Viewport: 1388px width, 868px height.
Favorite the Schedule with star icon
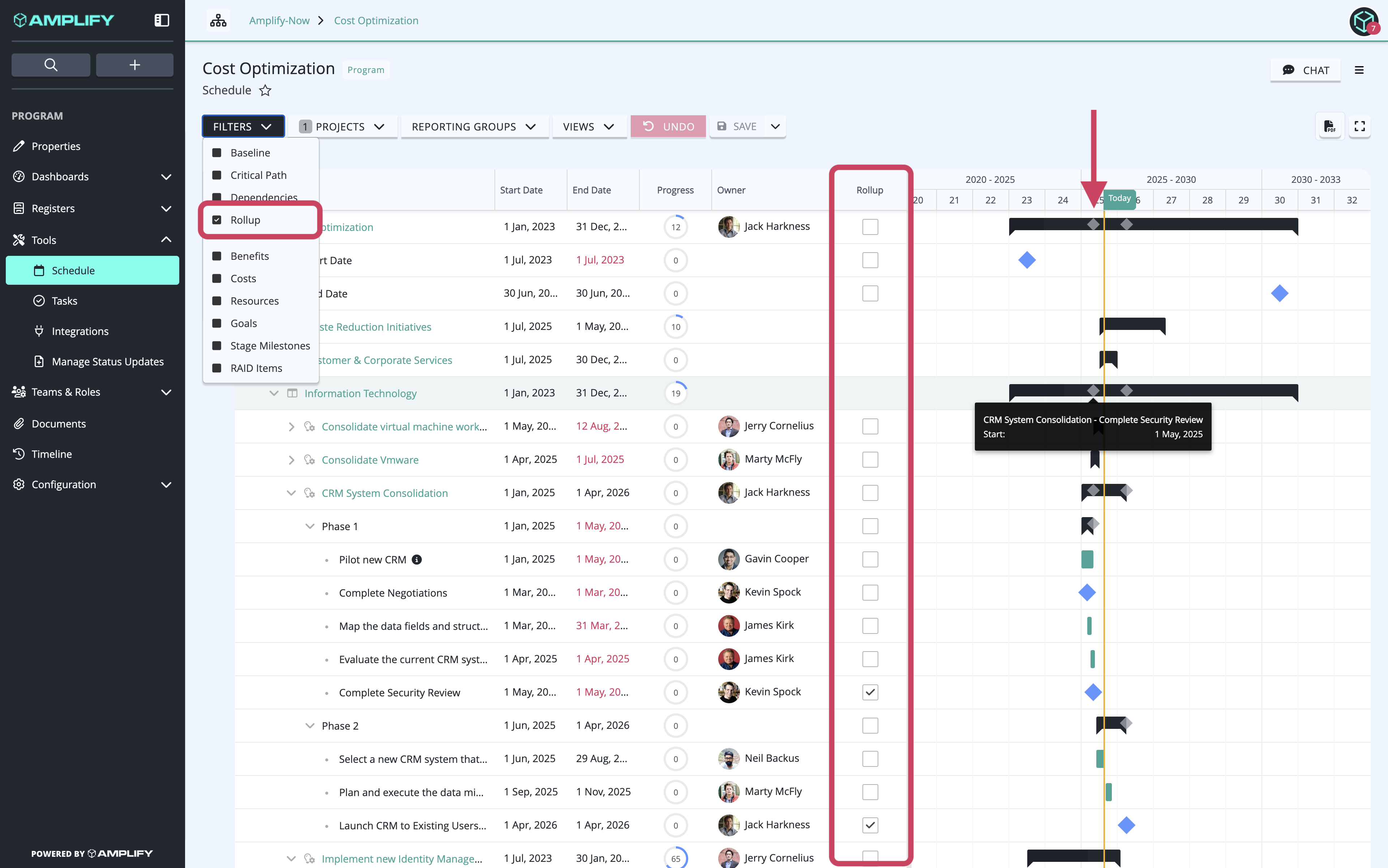[265, 91]
